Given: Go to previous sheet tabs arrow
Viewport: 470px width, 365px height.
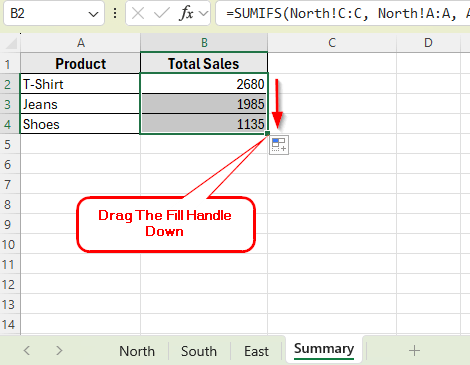Looking at the screenshot, I should [x=27, y=351].
